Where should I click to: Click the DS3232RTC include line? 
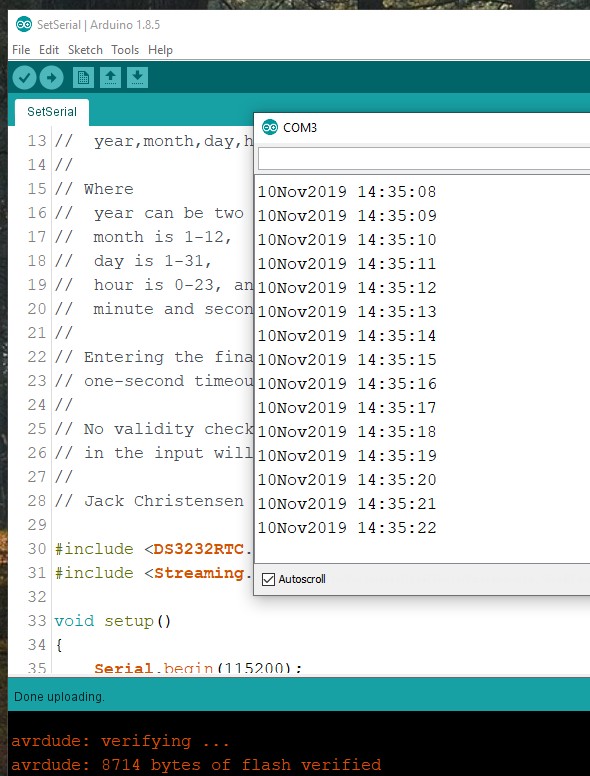click(153, 549)
